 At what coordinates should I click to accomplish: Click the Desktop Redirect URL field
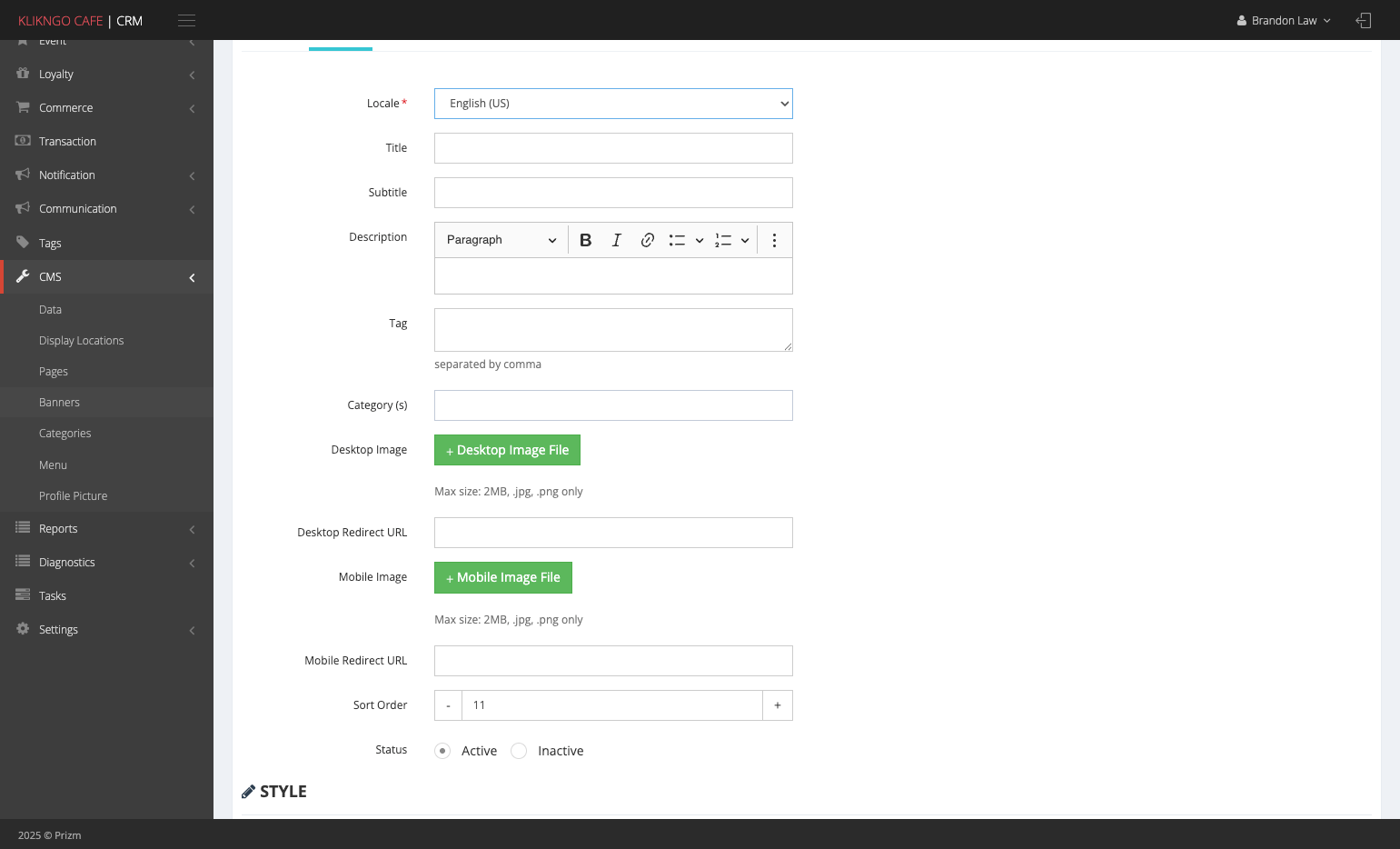613,533
